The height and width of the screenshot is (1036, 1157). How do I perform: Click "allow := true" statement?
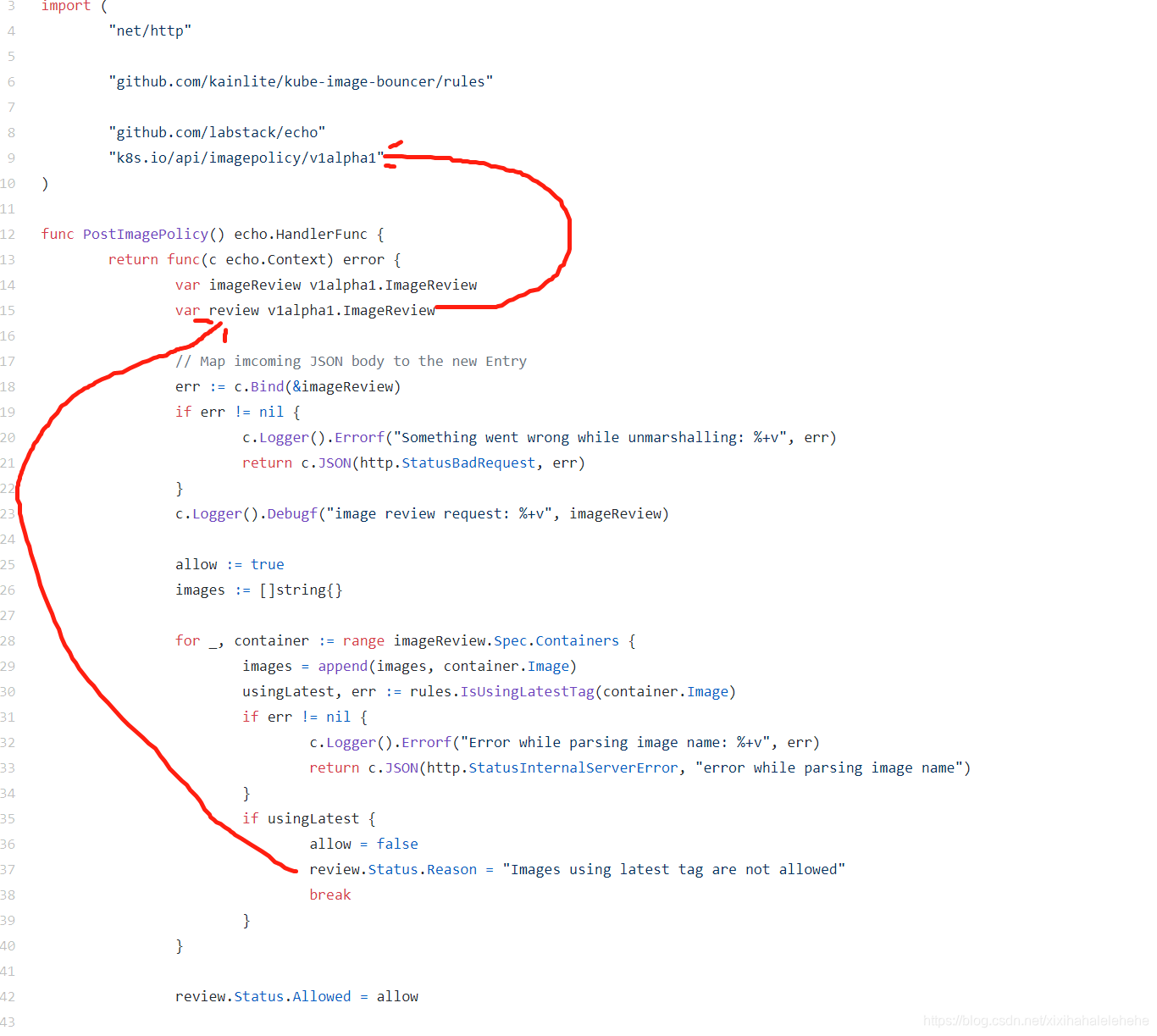[x=230, y=564]
